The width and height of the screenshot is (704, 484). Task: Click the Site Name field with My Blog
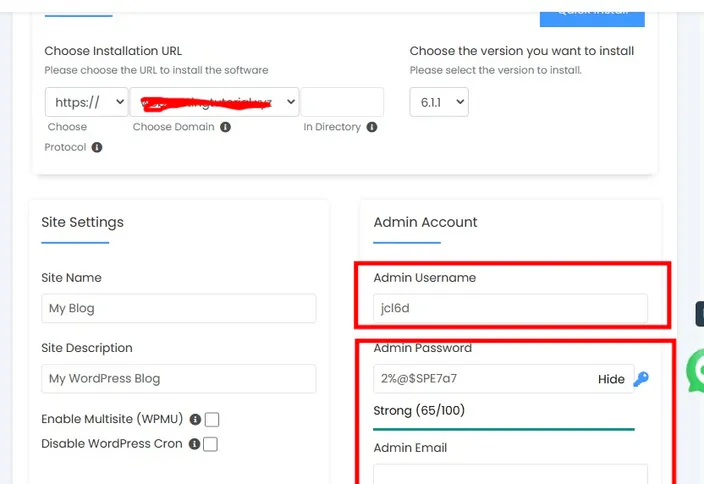(x=179, y=308)
